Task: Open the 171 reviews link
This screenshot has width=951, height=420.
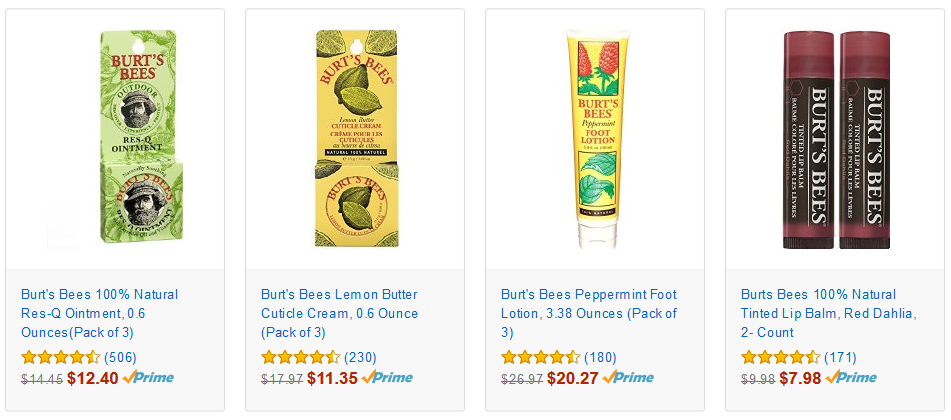Action: [x=840, y=357]
